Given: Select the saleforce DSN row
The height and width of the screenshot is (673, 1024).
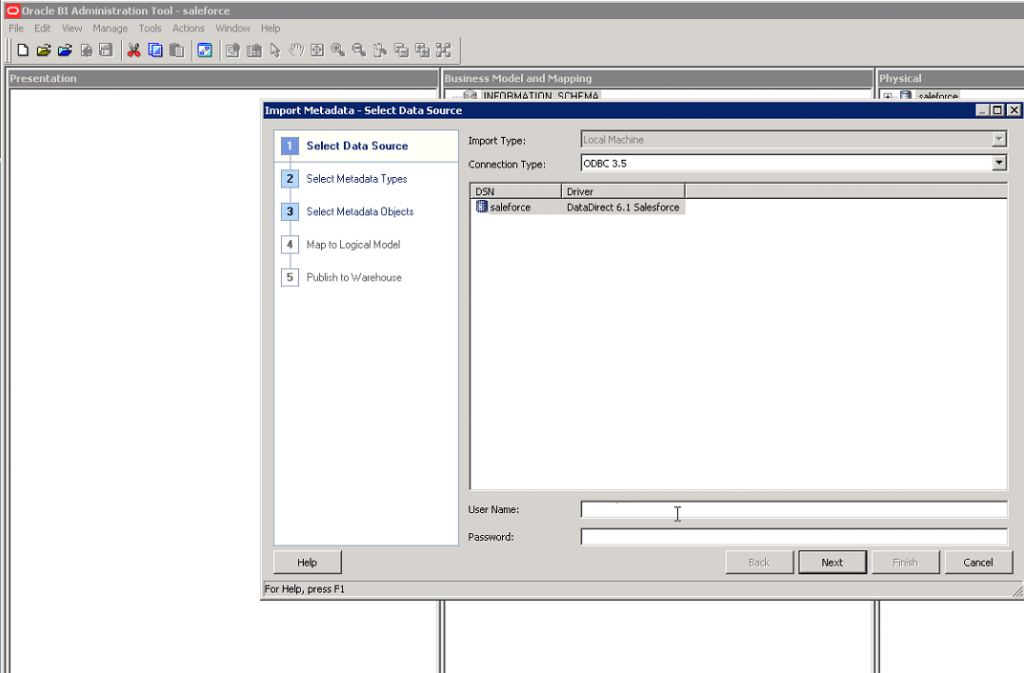Looking at the screenshot, I should click(510, 207).
